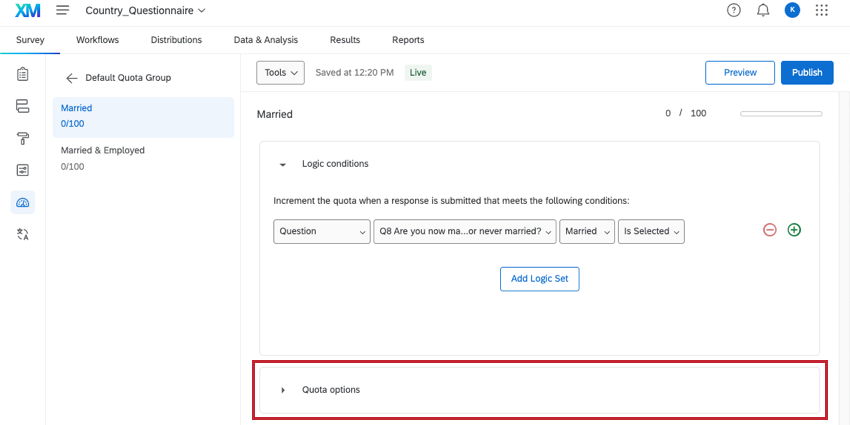850x425 pixels.
Task: Open the hamburger navigation menu
Action: coord(63,11)
